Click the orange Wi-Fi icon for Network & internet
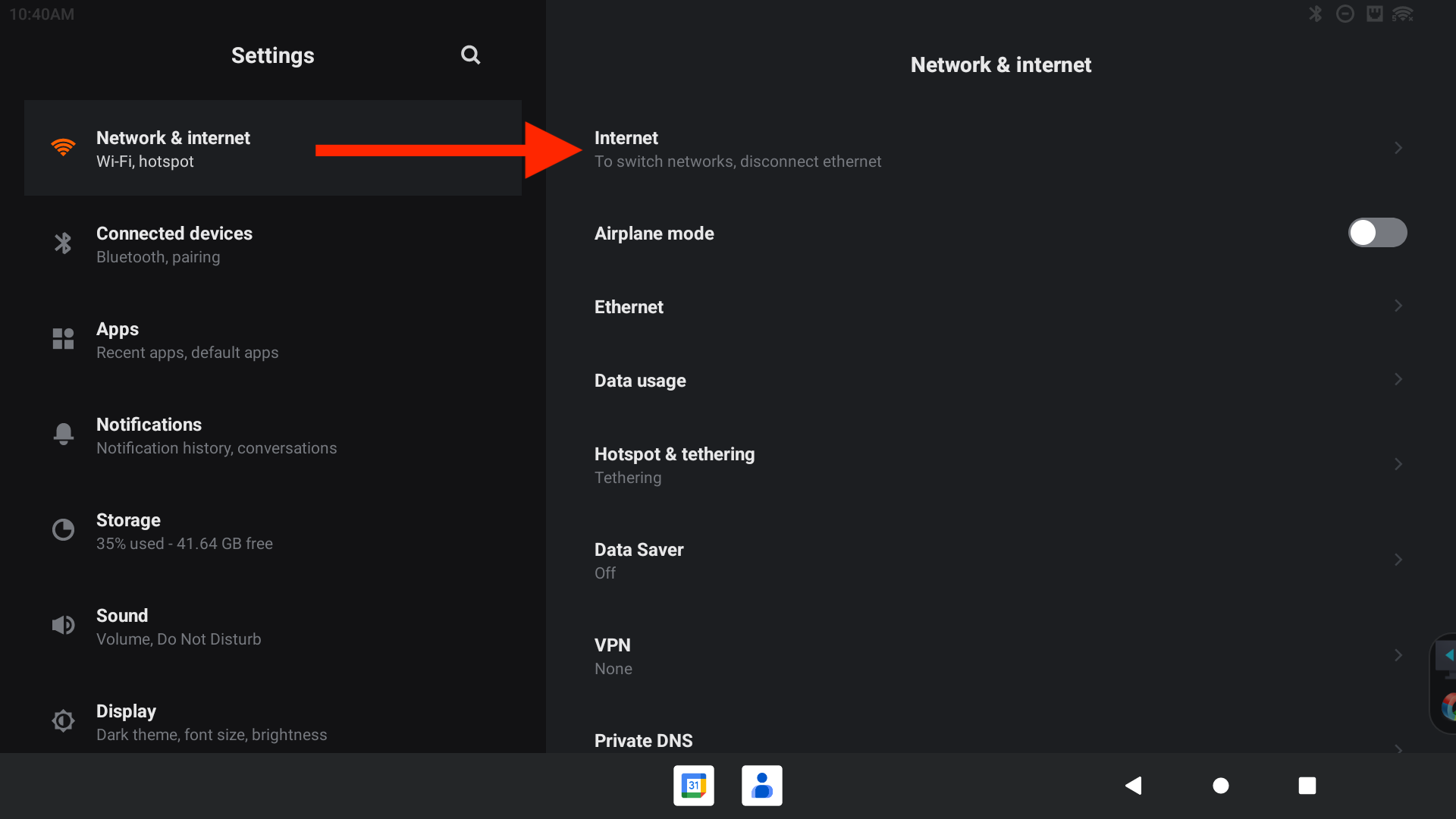 (x=63, y=148)
